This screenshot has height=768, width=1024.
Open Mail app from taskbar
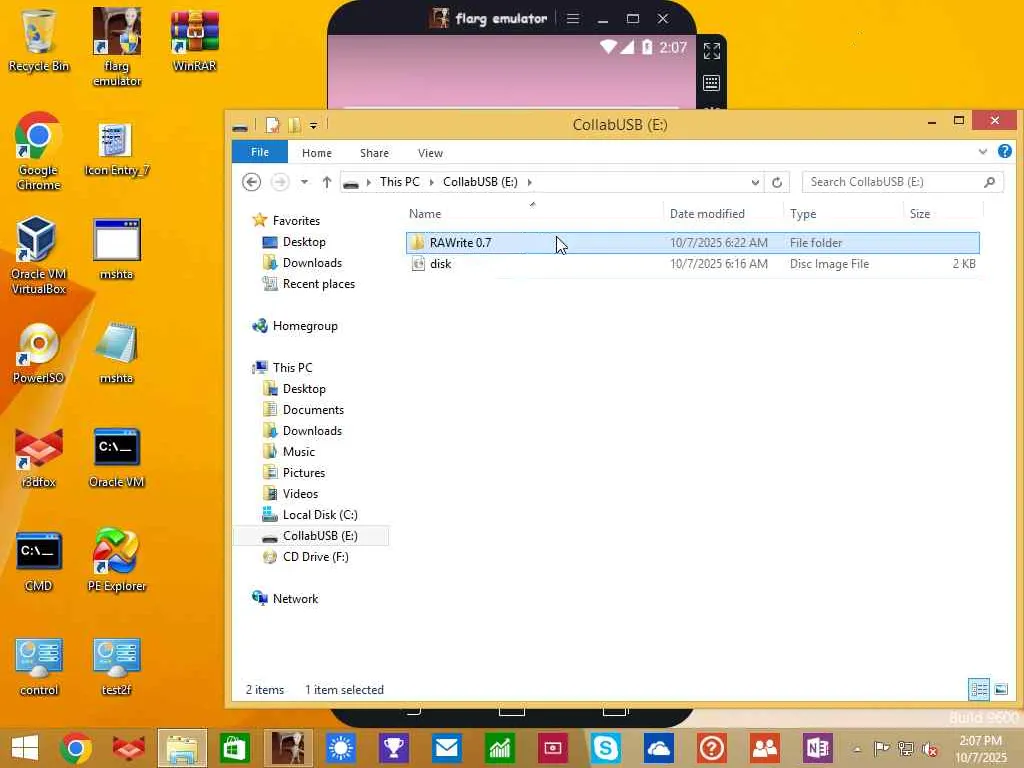[x=447, y=748]
